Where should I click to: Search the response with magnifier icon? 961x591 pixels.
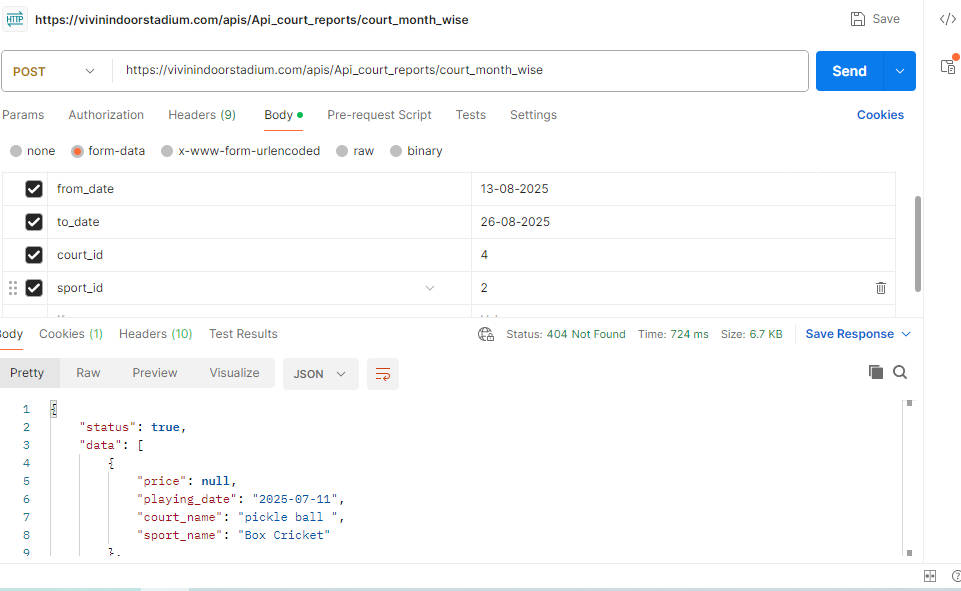coord(900,372)
